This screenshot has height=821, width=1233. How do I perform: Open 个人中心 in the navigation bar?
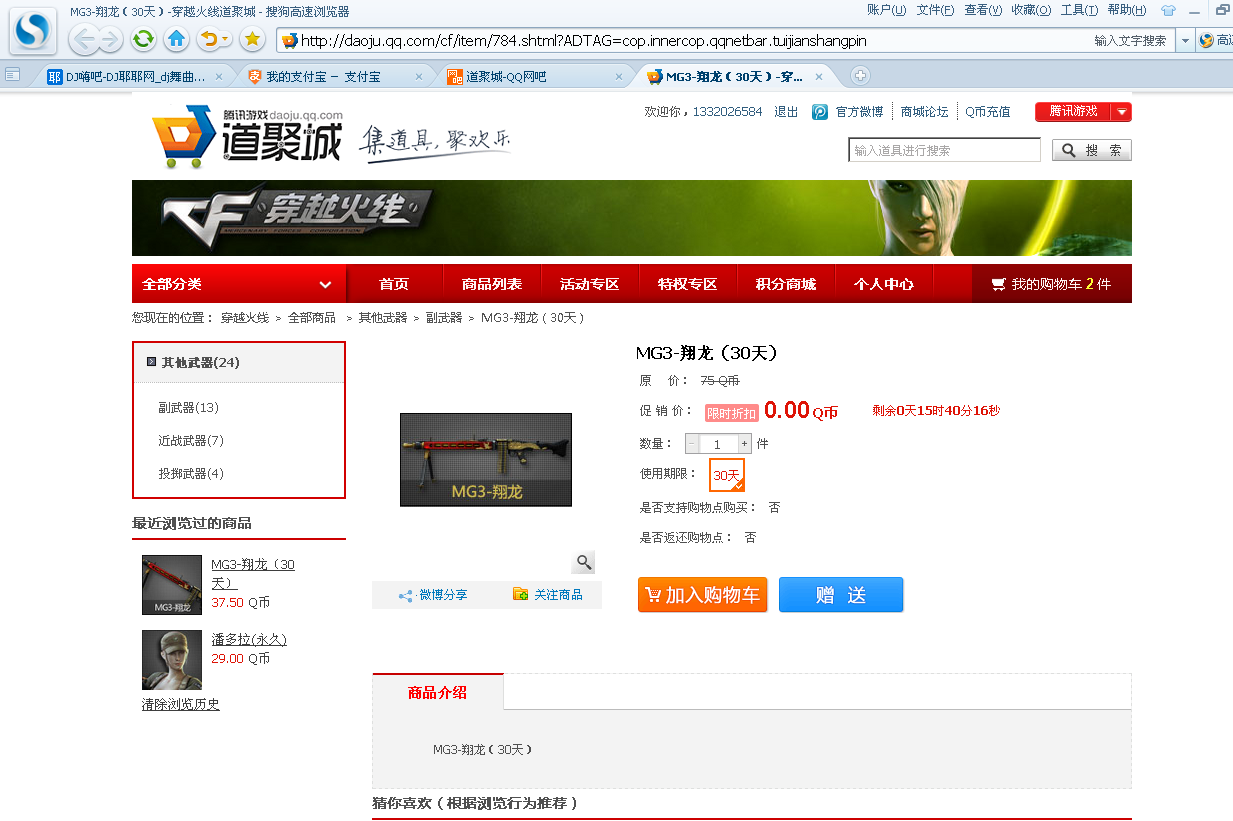pyautogui.click(x=884, y=284)
